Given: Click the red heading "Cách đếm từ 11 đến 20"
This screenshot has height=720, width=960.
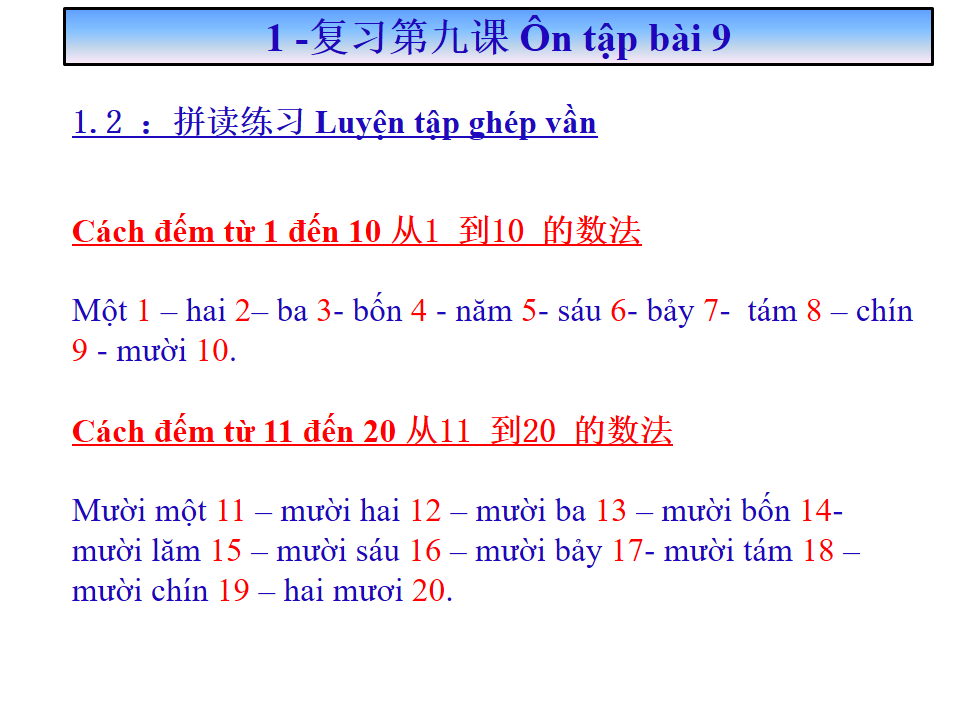Looking at the screenshot, I should (x=234, y=432).
